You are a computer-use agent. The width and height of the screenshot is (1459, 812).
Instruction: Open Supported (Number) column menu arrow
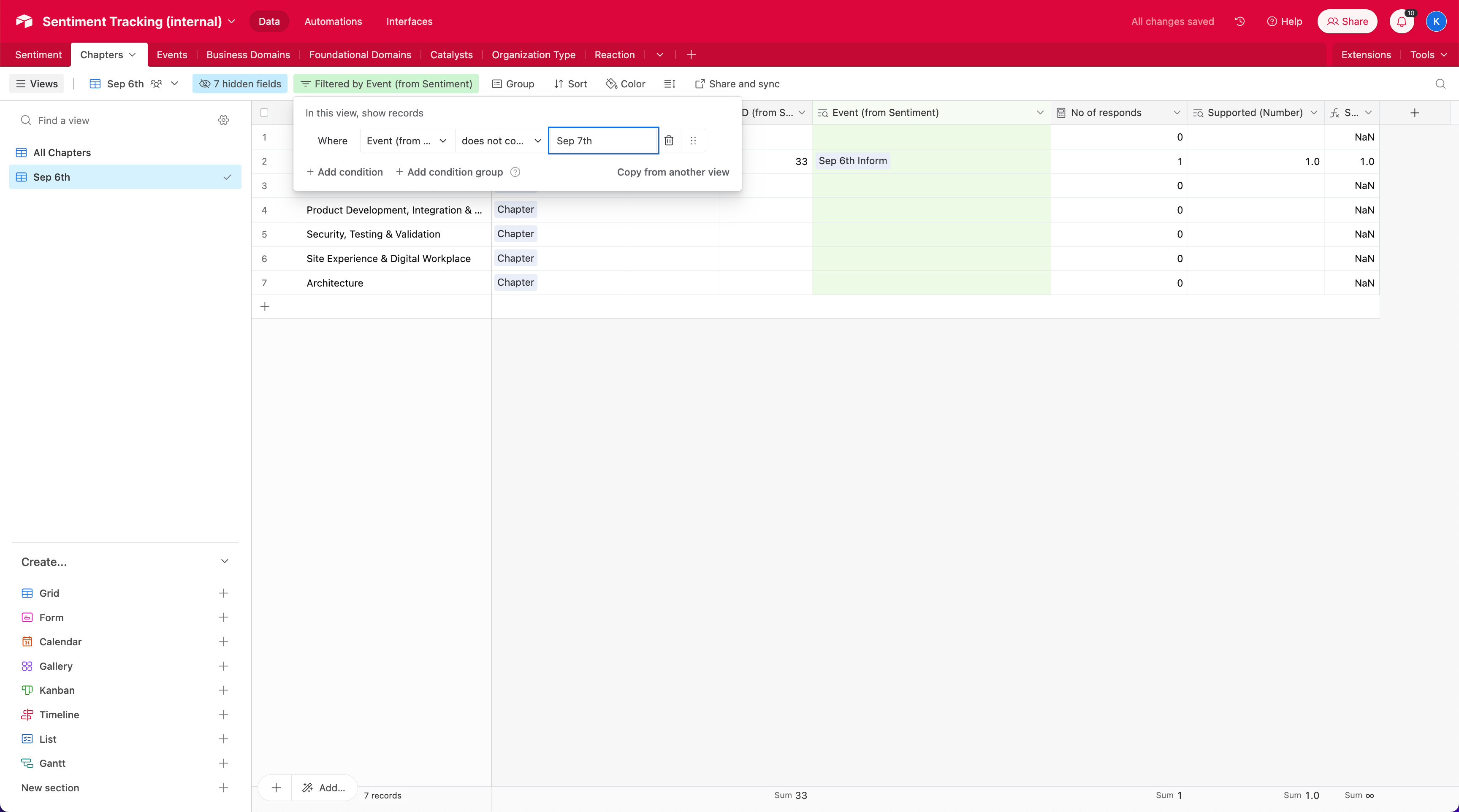(1313, 113)
